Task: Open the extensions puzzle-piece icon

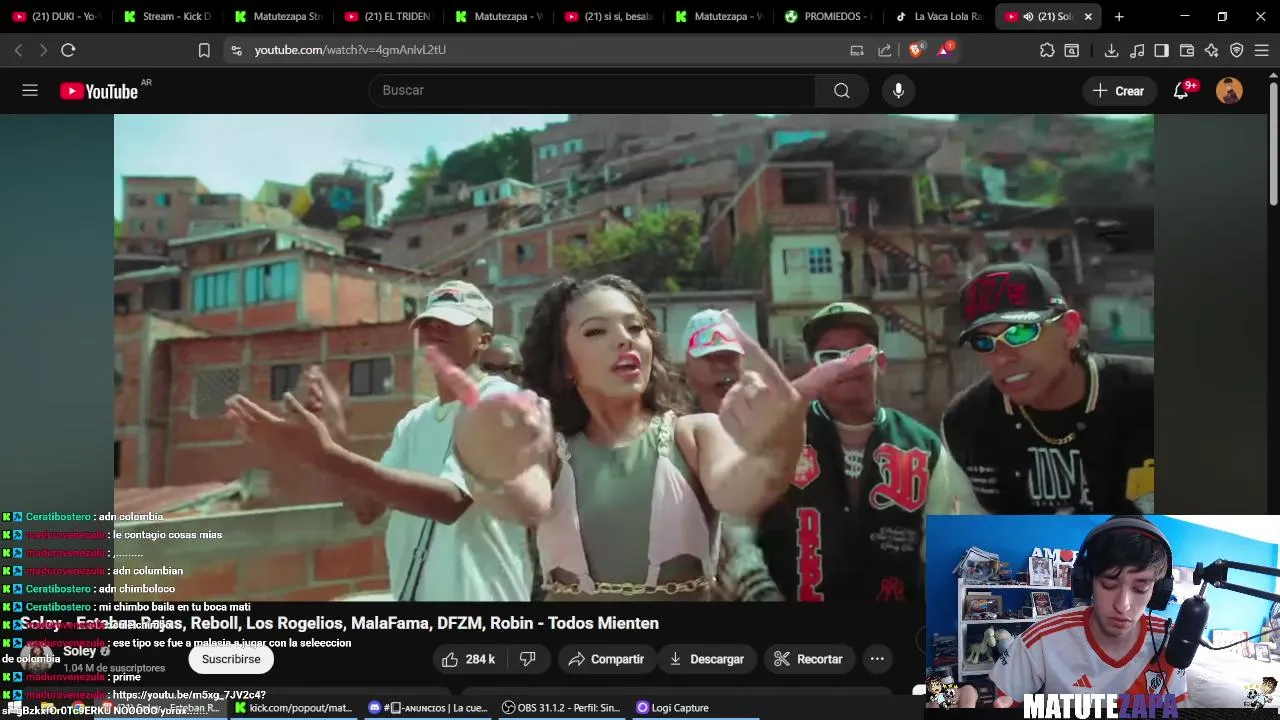Action: pos(1047,50)
